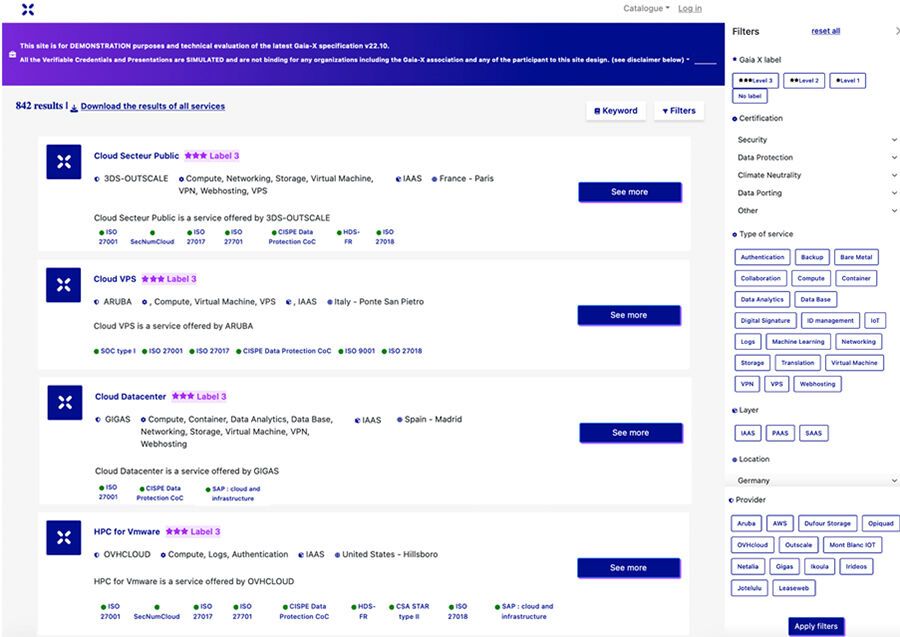This screenshot has width=900, height=637.
Task: Click the Cloud Secteur Public service logo
Action: point(64,162)
